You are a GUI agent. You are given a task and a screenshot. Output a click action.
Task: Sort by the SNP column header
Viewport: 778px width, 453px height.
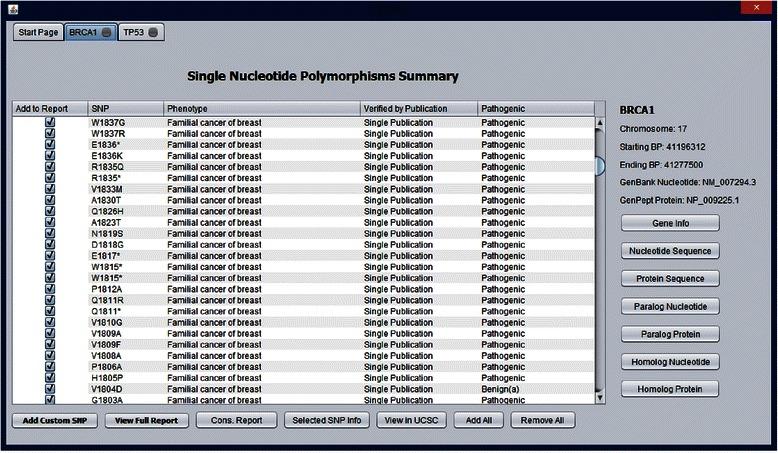(125, 108)
